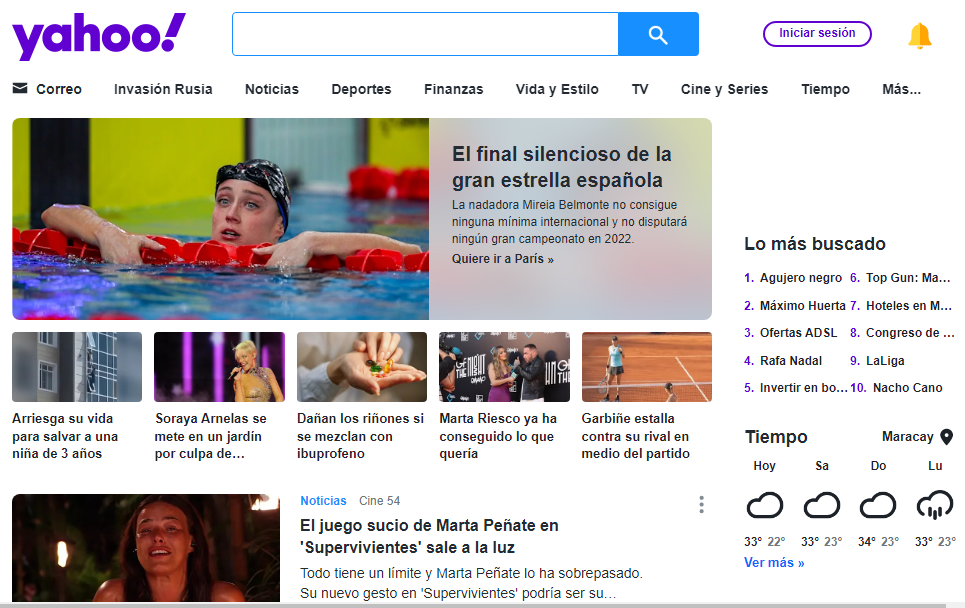Focus the Yahoo search input field
Viewport: 965px width, 608px height.
425,34
